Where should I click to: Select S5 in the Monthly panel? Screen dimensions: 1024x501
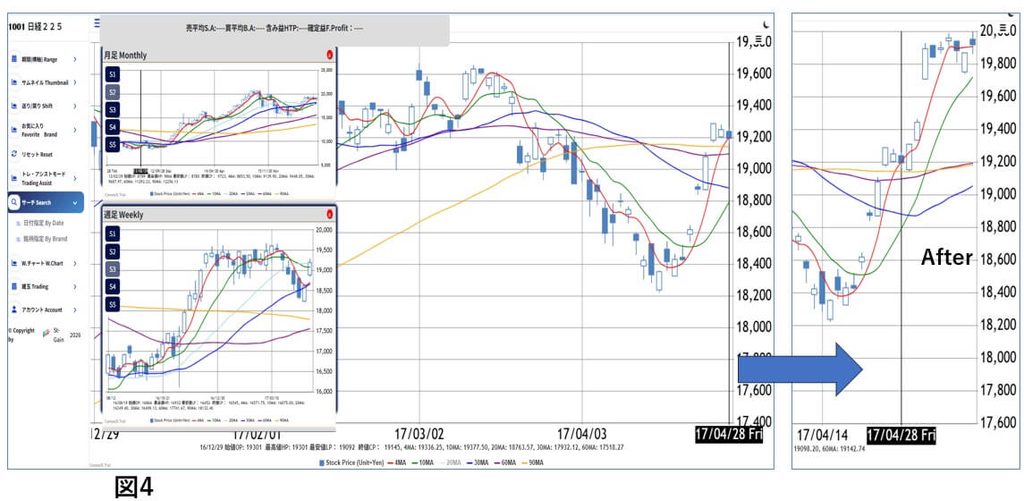pos(112,144)
